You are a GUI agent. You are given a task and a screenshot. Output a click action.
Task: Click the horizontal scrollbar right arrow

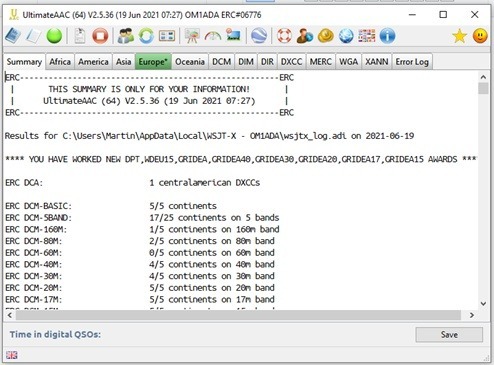click(472, 315)
